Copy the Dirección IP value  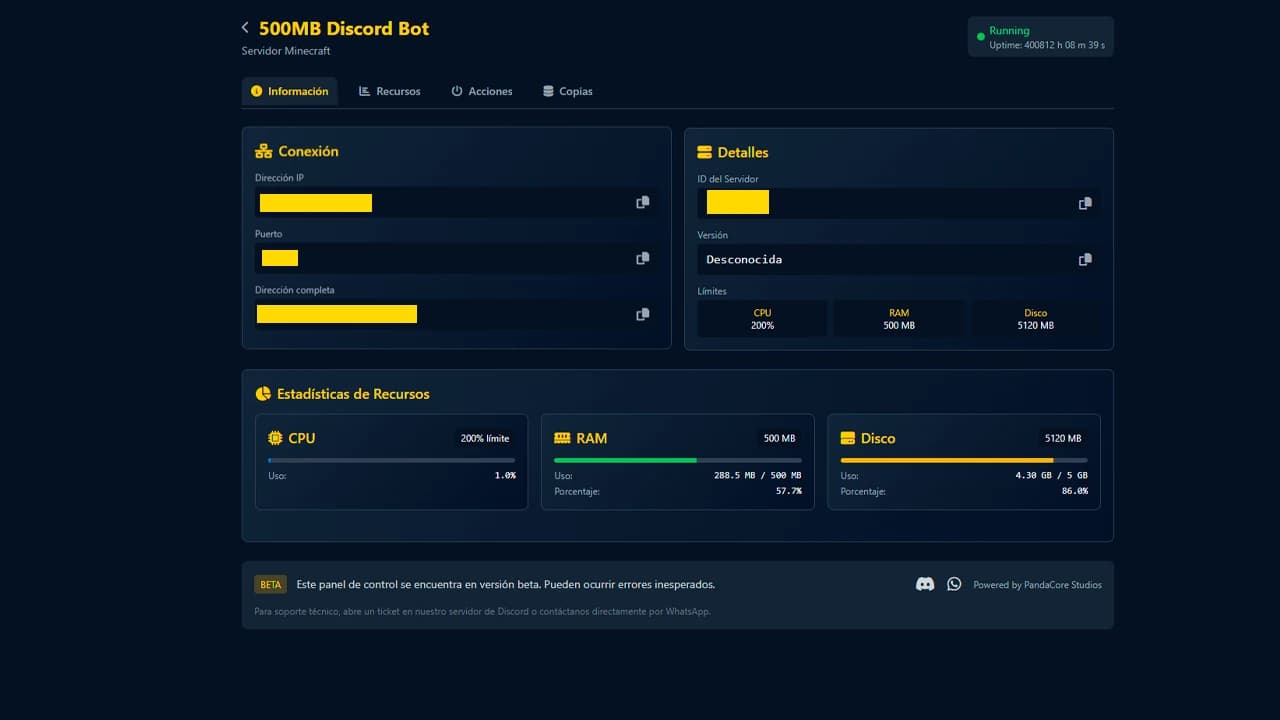tap(643, 202)
